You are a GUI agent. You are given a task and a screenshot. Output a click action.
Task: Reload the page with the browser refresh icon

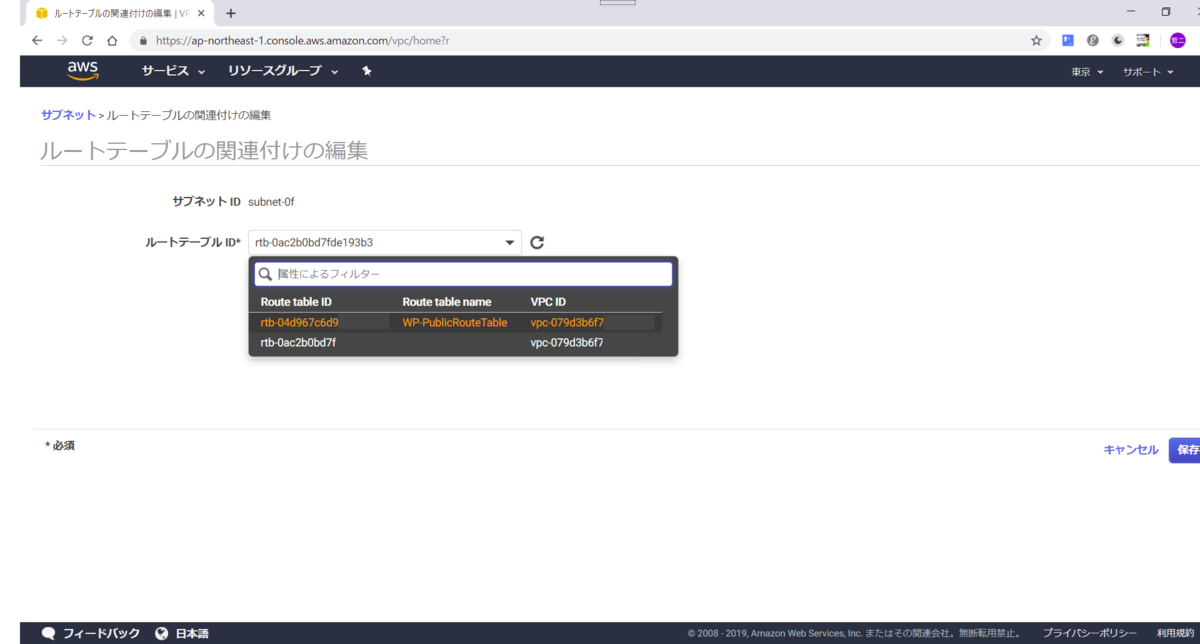click(x=88, y=40)
